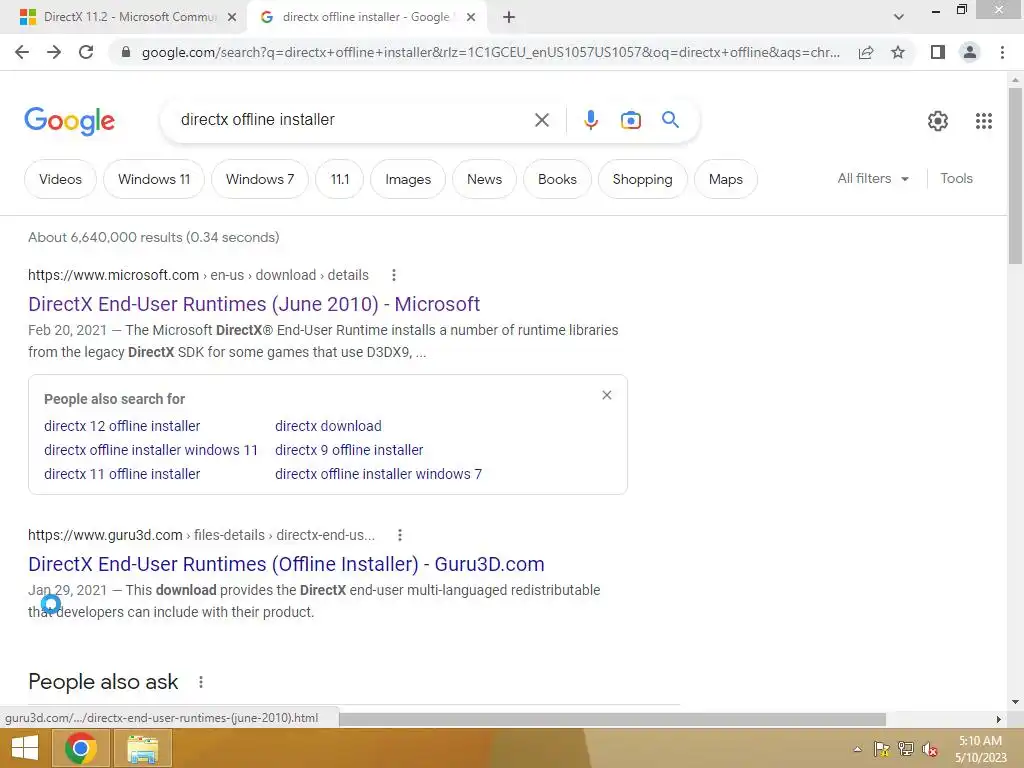Screen dimensions: 1024x768
Task: Open DirectX End-User Runtimes (Offline Installer) Guru3D link
Action: coord(286,564)
